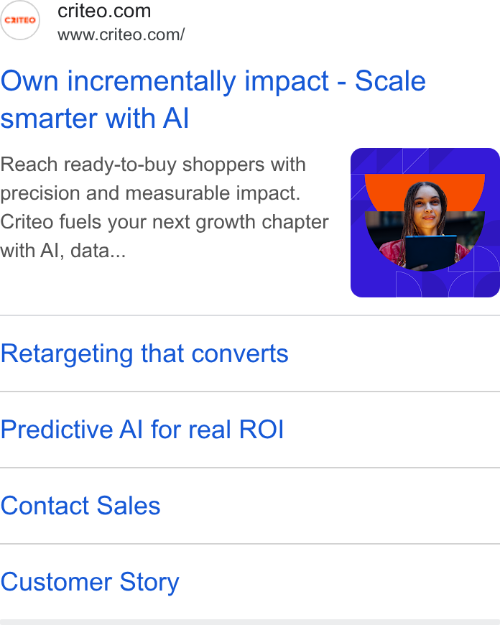Click the Criteo round logo icon
Screen dimensions: 500x625
pos(20,20)
